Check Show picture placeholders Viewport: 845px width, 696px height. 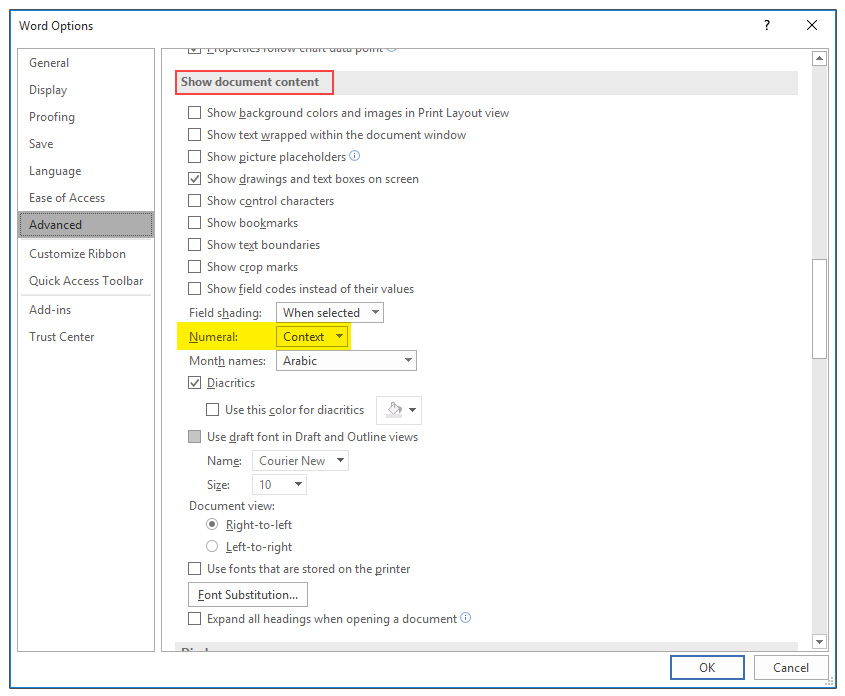point(194,157)
